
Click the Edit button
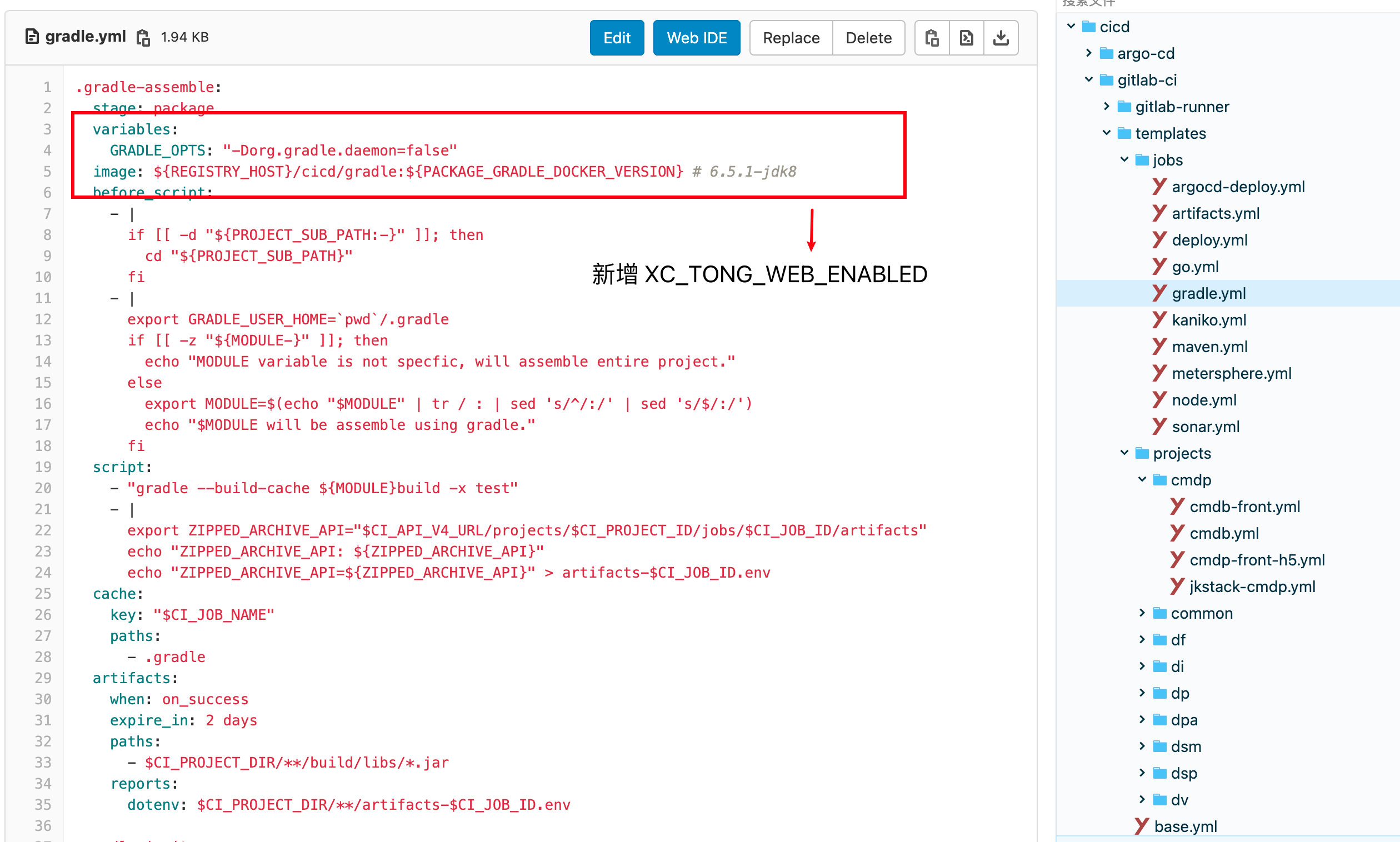pyautogui.click(x=617, y=38)
